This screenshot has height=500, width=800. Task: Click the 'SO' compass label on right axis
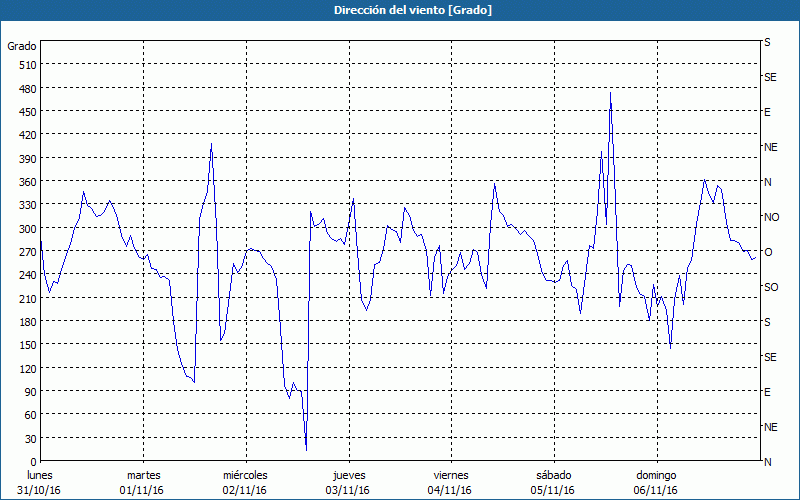(771, 287)
